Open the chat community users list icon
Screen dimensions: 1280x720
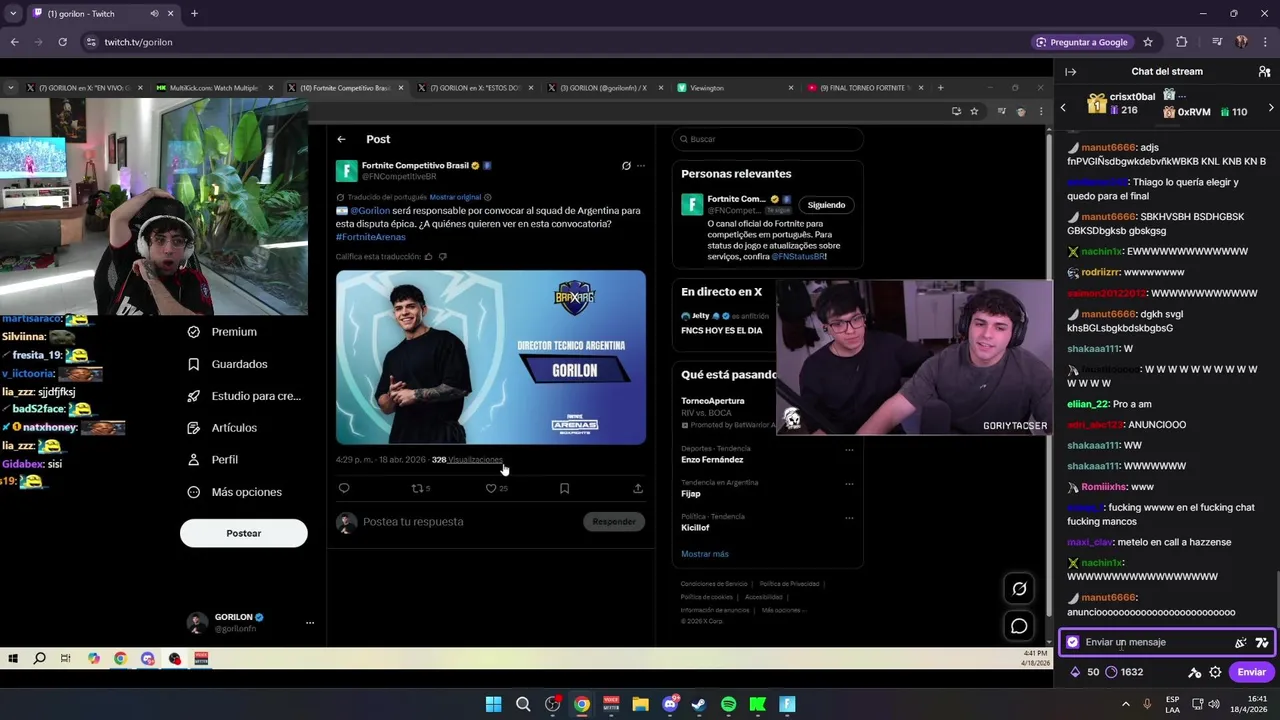pos(1264,72)
